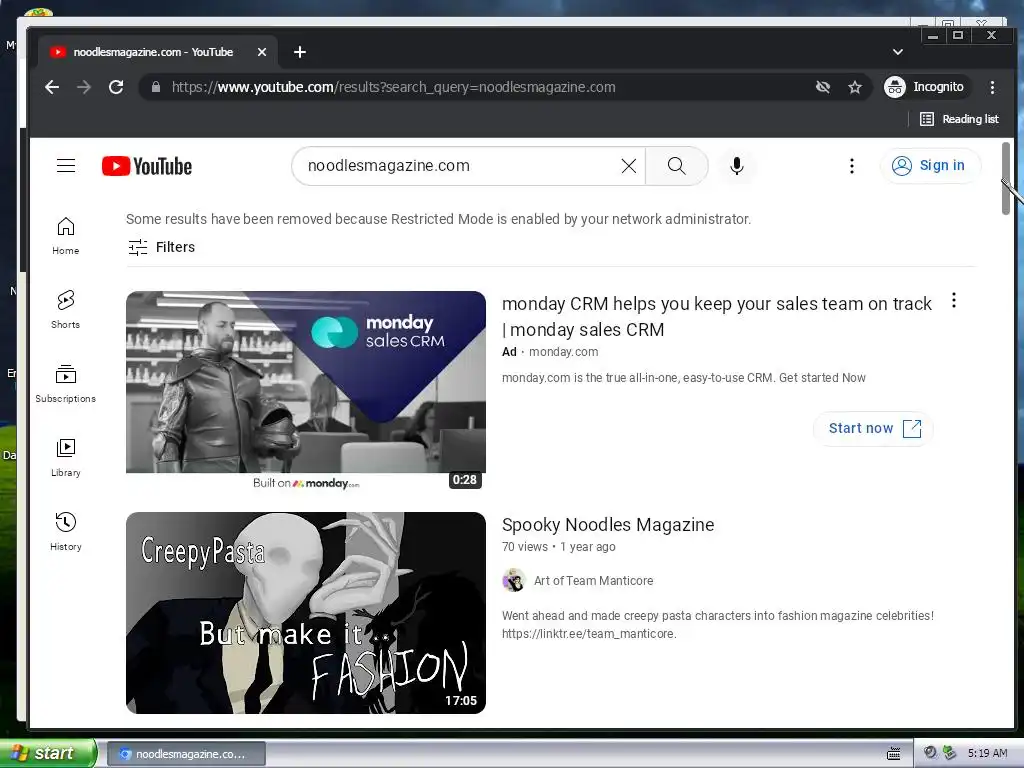This screenshot has height=768, width=1024.
Task: Click the address bar URL
Action: coord(394,87)
